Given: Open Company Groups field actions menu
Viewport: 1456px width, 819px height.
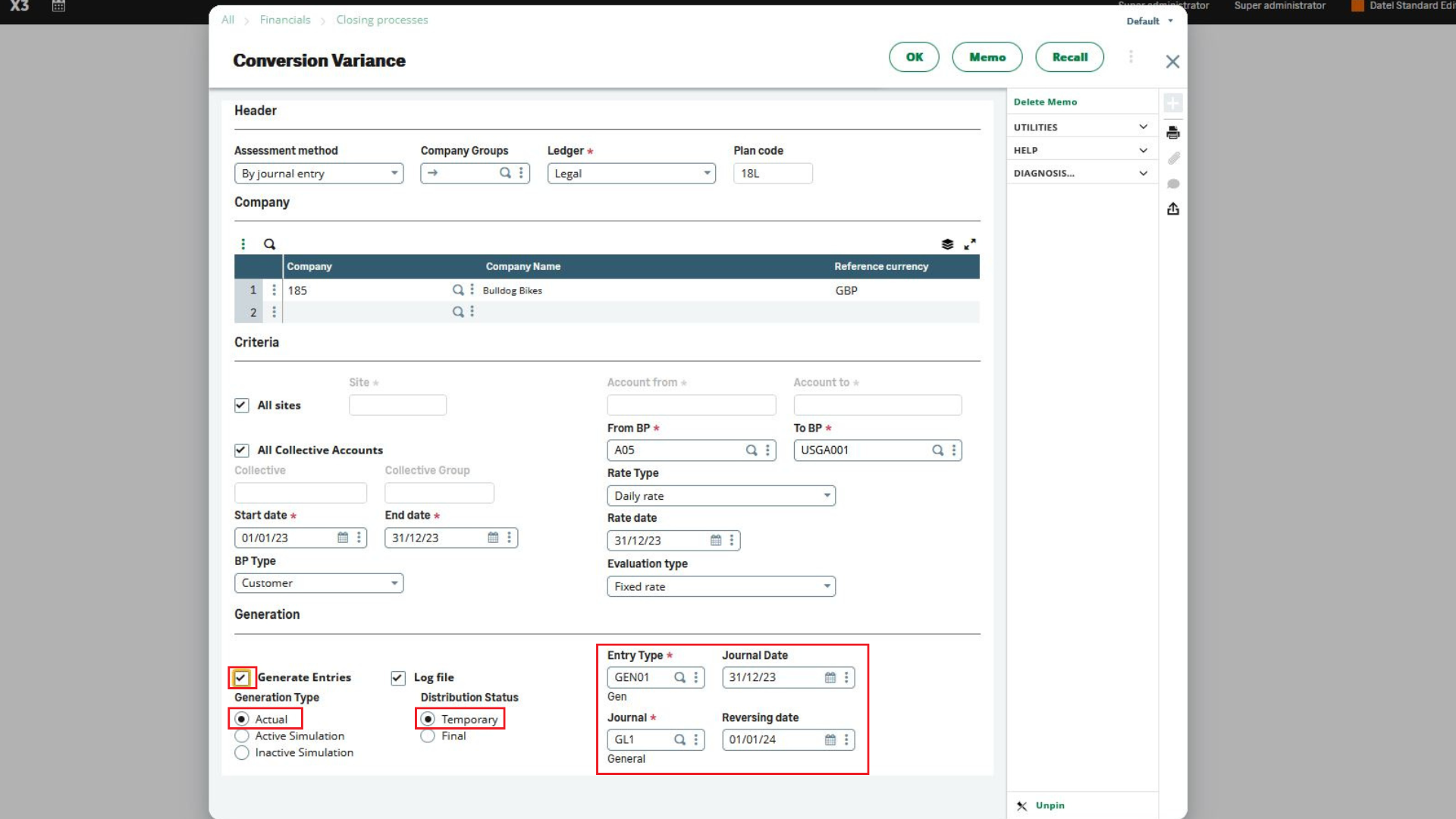Looking at the screenshot, I should click(521, 173).
